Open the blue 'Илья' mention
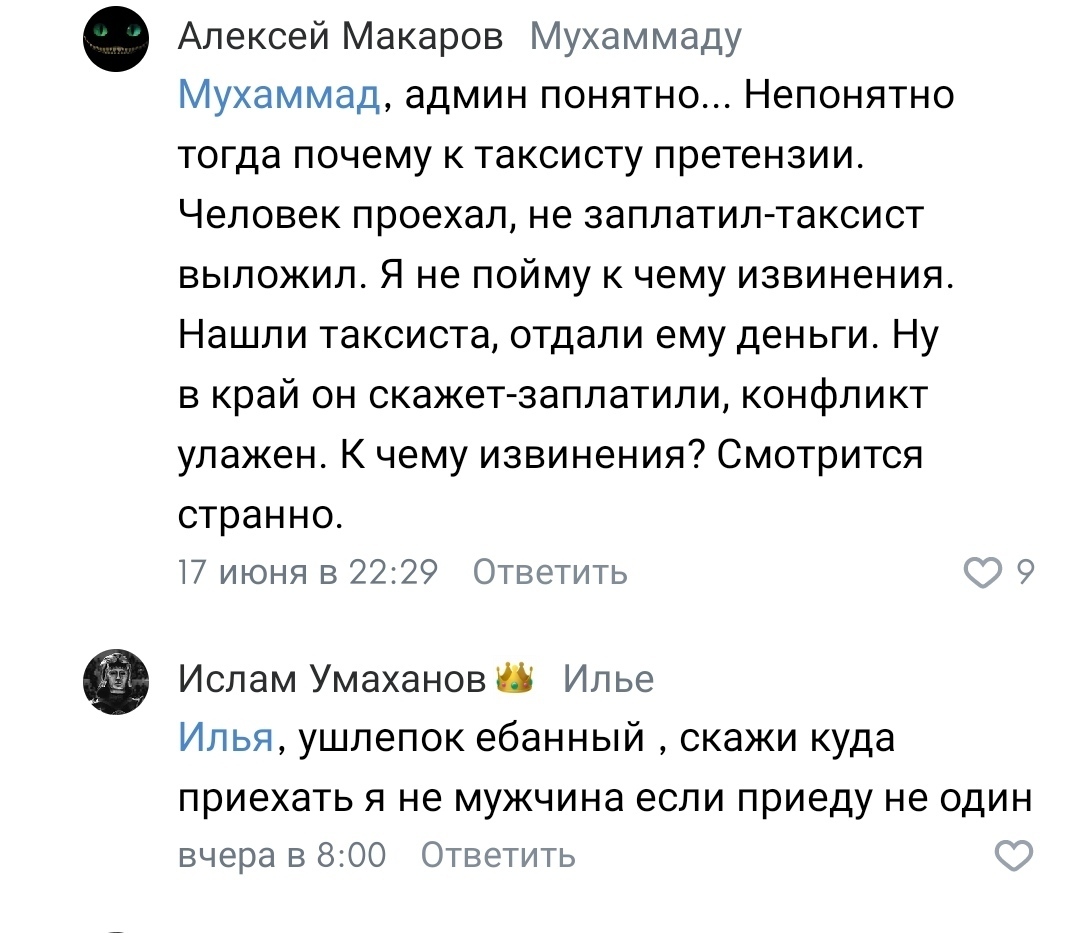 point(226,738)
